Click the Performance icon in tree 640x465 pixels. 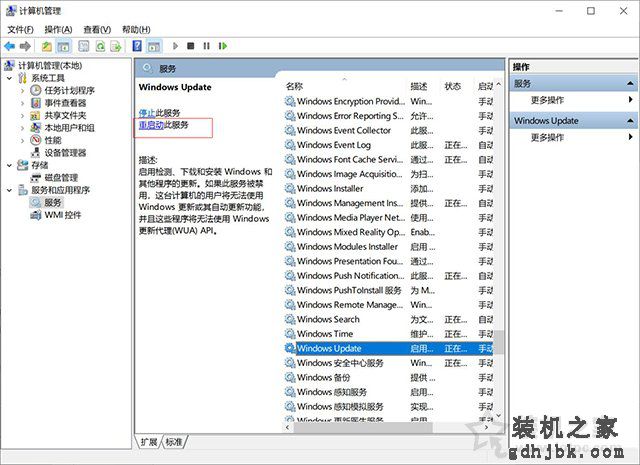pos(36,140)
